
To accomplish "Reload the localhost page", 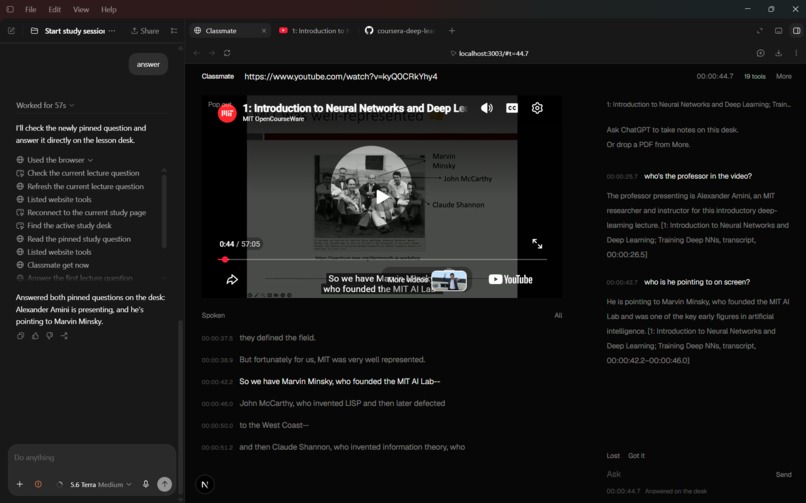I will coord(227,53).
